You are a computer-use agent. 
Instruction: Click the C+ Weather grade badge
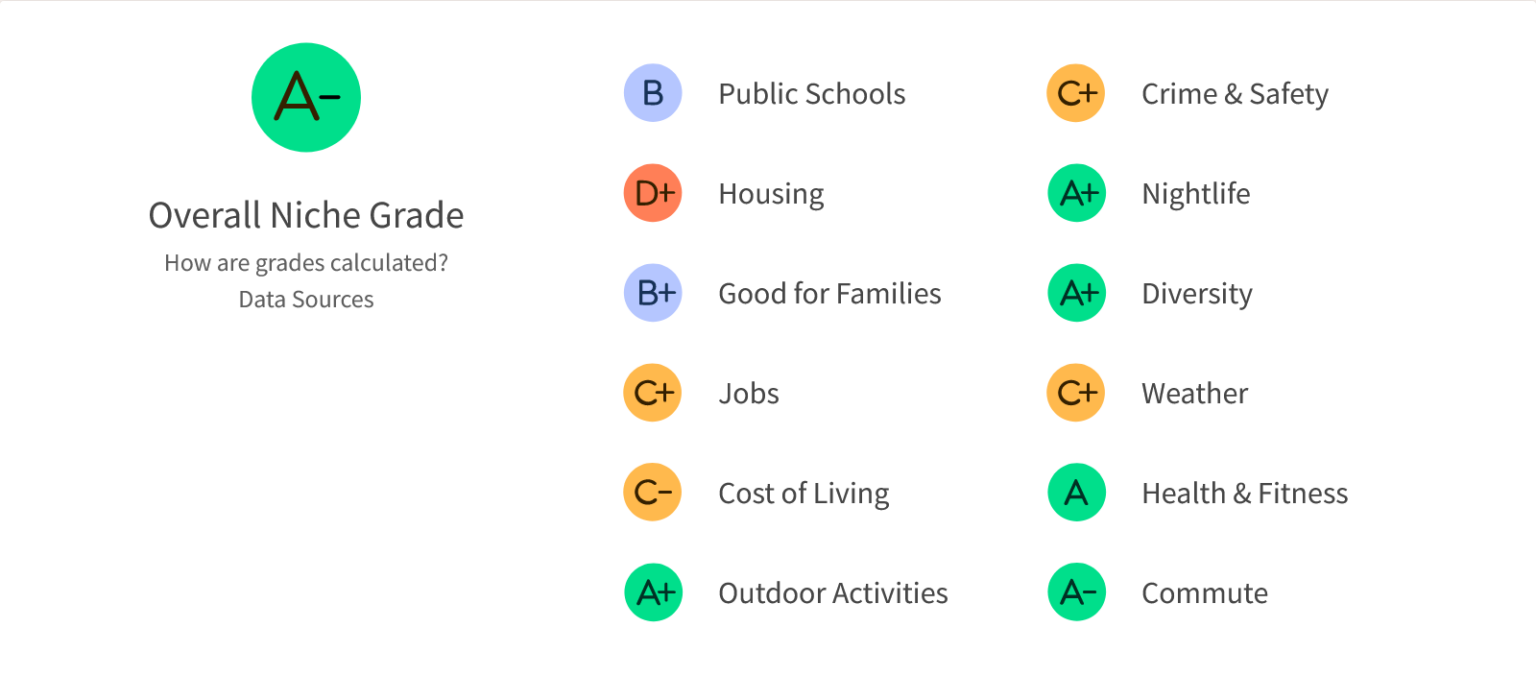(1077, 393)
